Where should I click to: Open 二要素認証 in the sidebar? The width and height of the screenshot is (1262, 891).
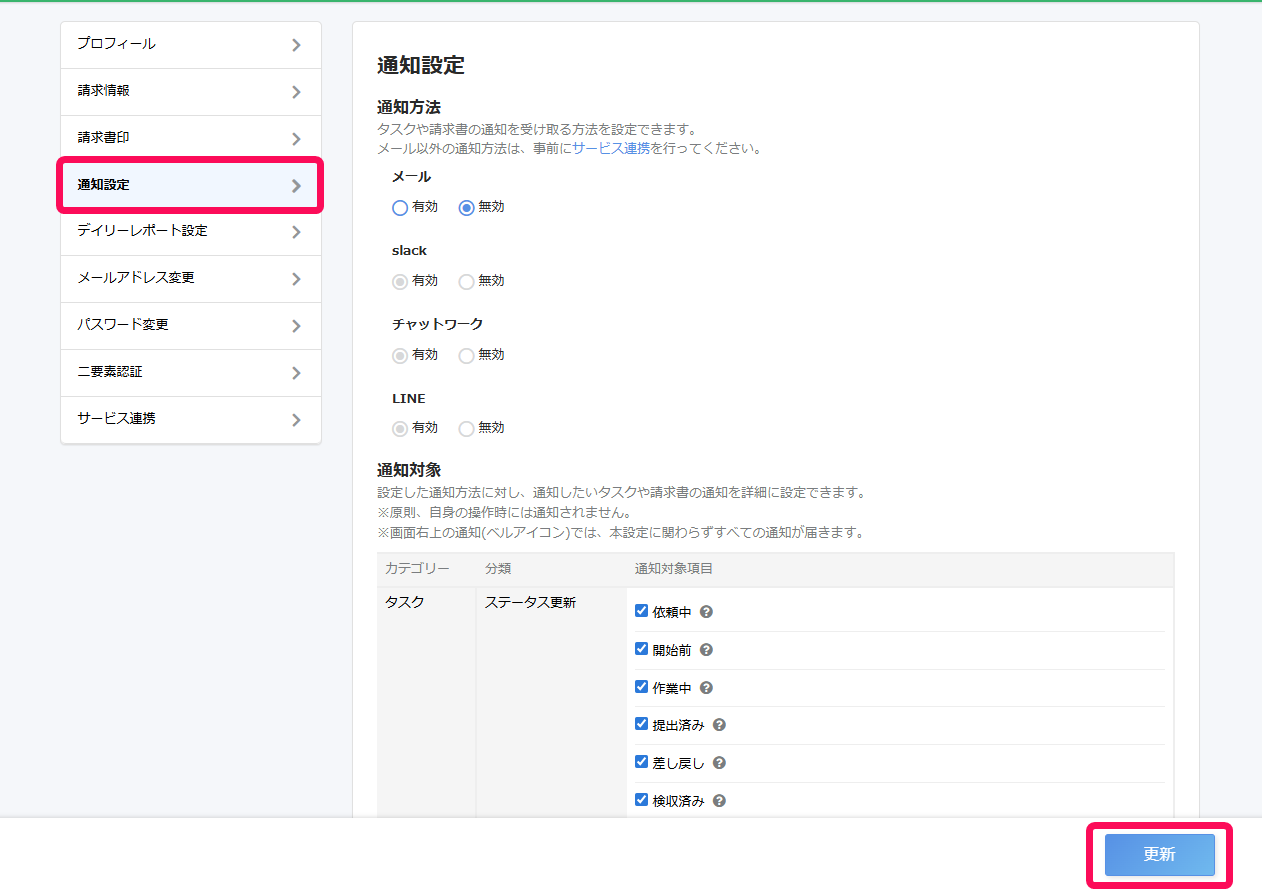click(191, 373)
